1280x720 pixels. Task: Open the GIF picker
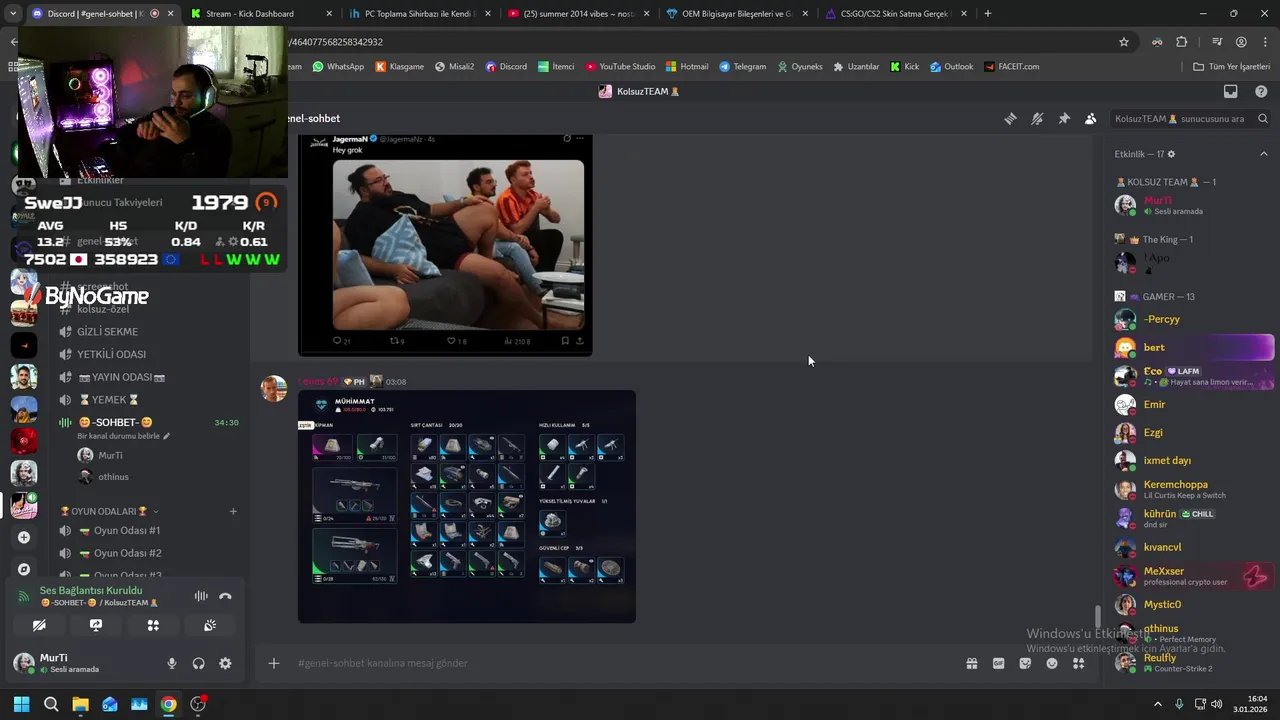[998, 663]
